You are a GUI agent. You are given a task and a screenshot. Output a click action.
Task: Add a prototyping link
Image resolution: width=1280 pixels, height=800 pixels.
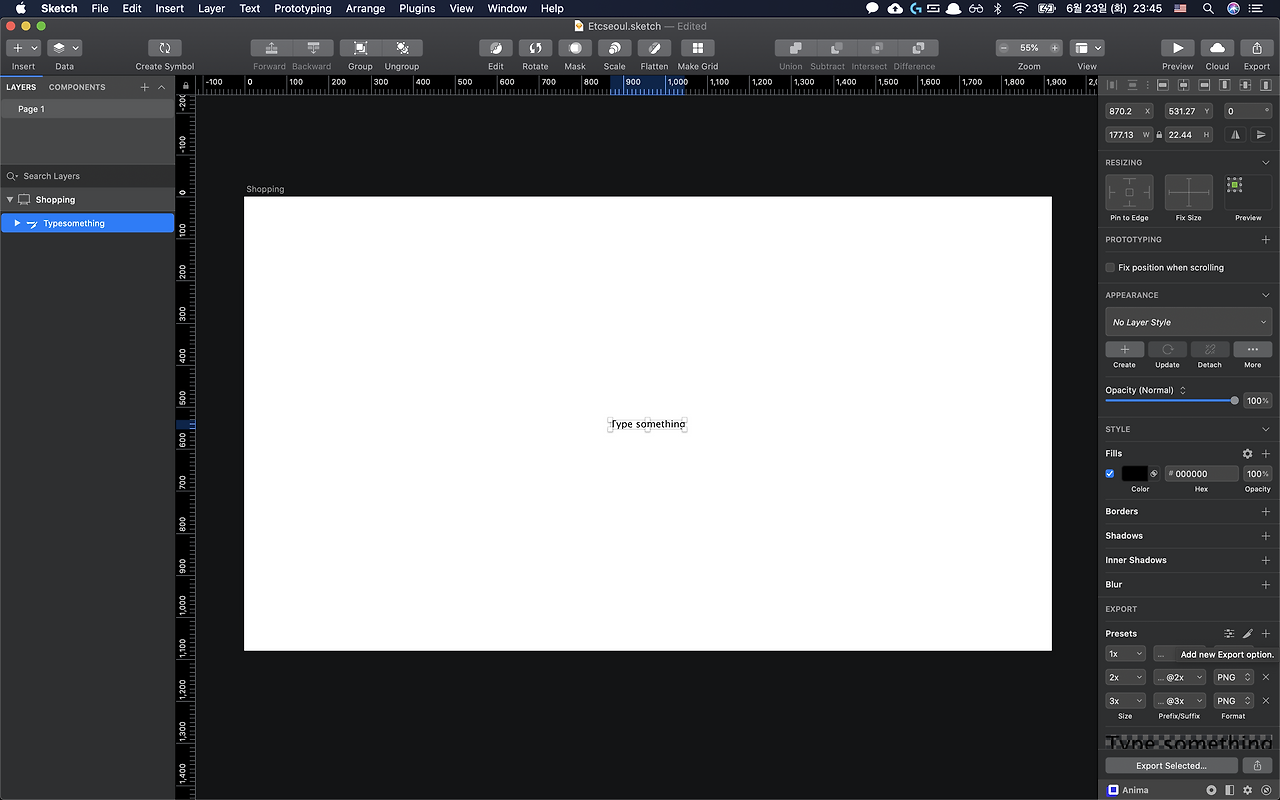tap(1266, 240)
